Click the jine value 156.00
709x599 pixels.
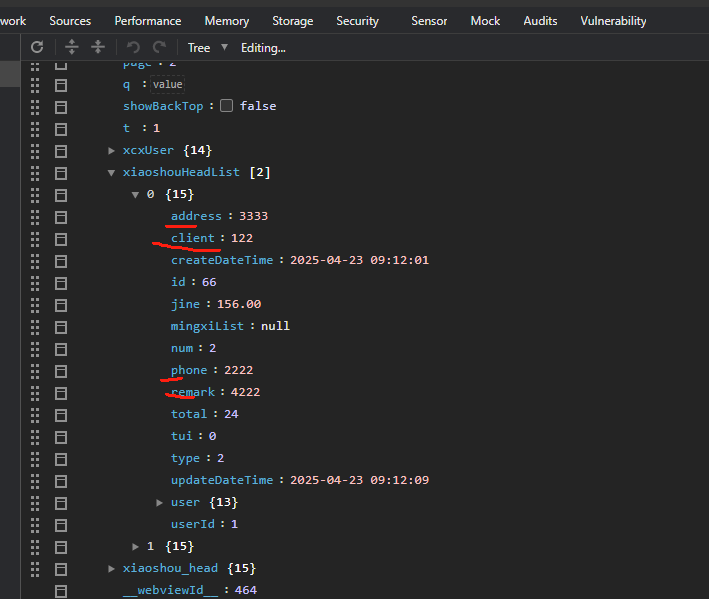pyautogui.click(x=239, y=304)
